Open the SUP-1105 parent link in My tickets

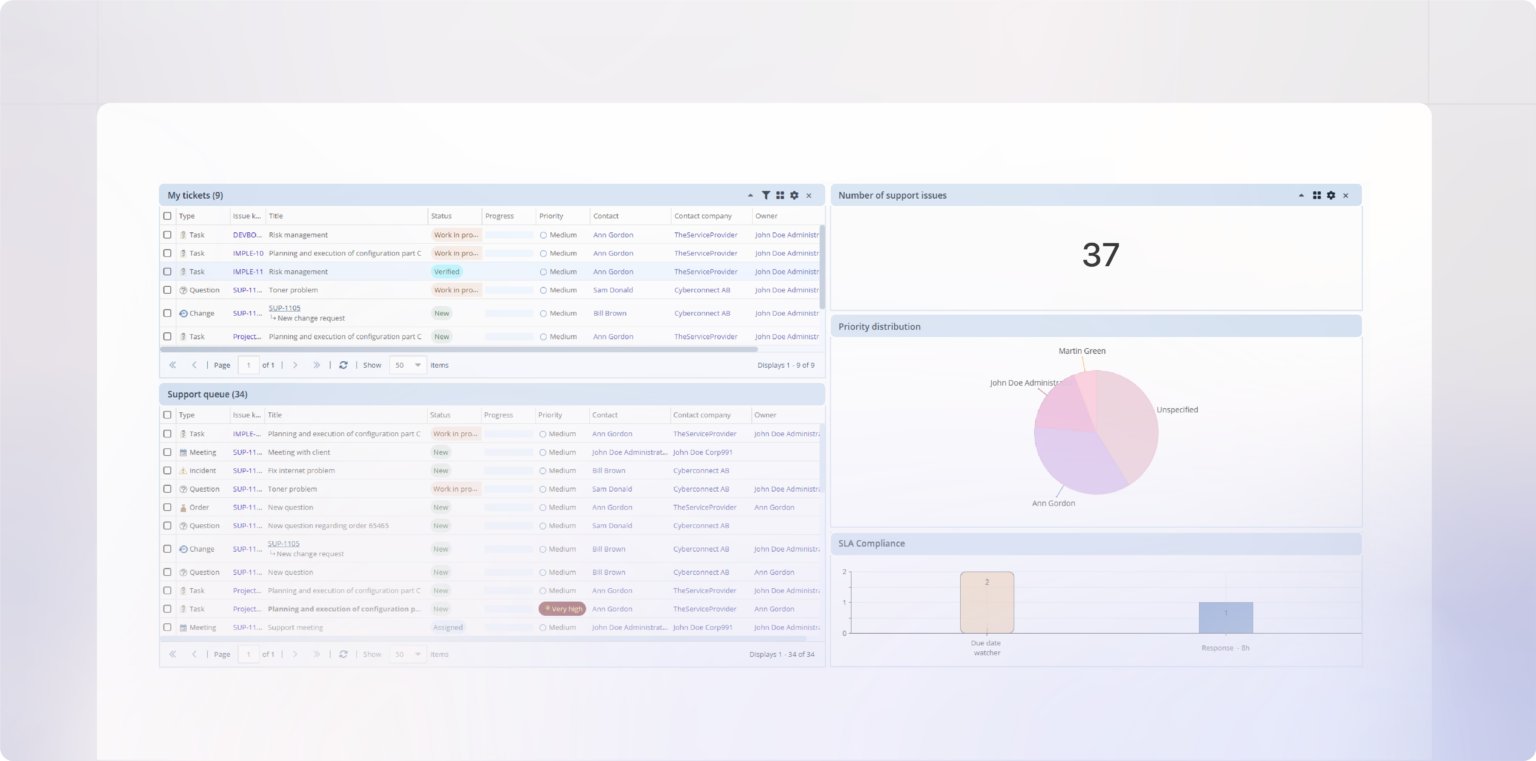[285, 308]
